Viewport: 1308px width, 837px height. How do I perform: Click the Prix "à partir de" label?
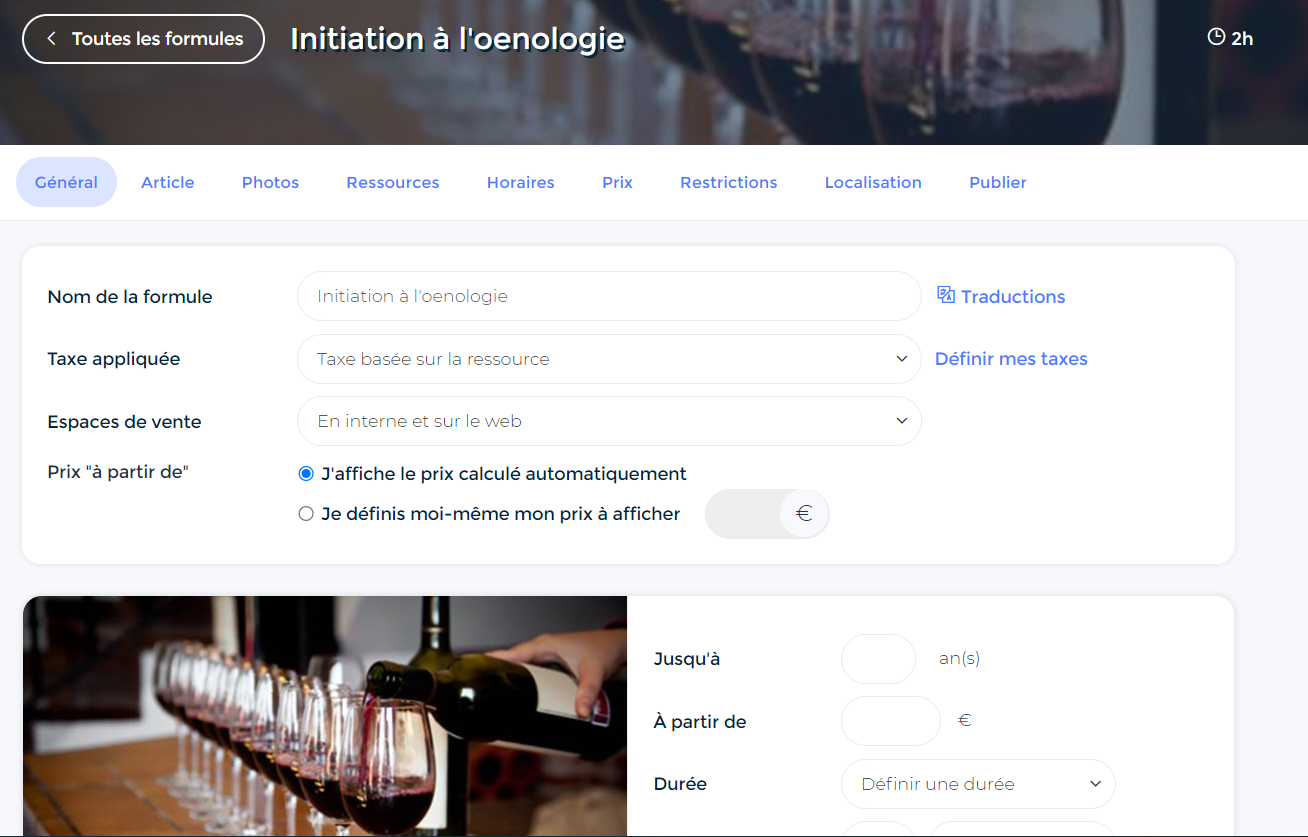click(118, 472)
